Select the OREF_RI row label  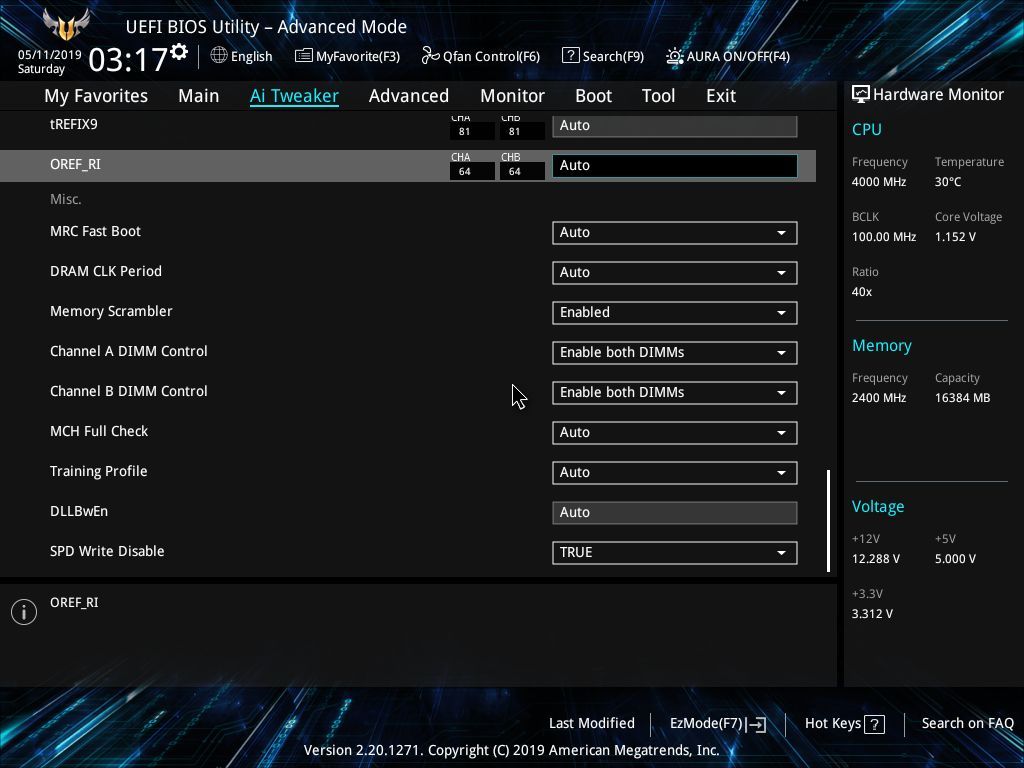[75, 165]
